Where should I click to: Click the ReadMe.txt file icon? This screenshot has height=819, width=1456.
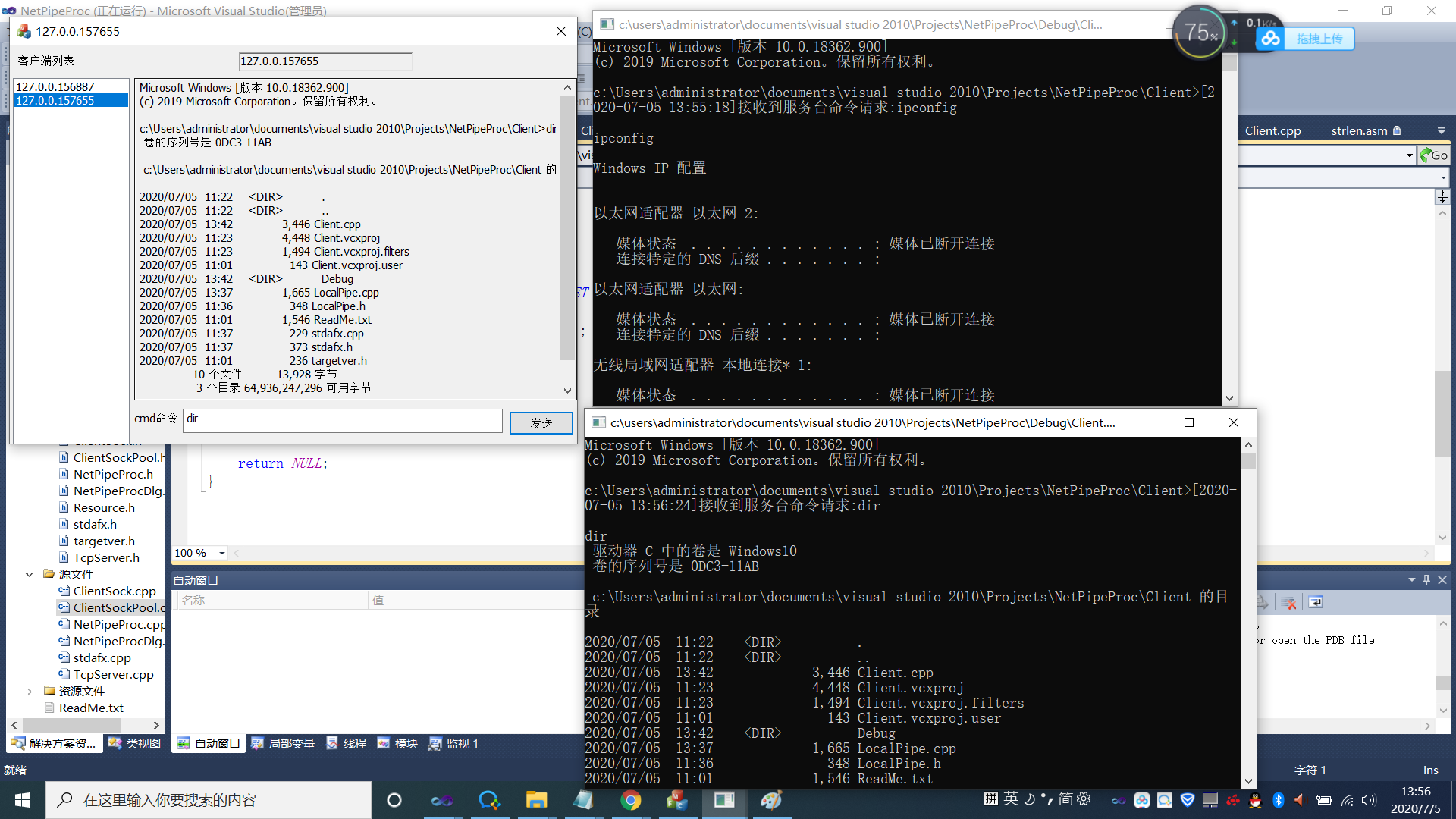(x=50, y=708)
